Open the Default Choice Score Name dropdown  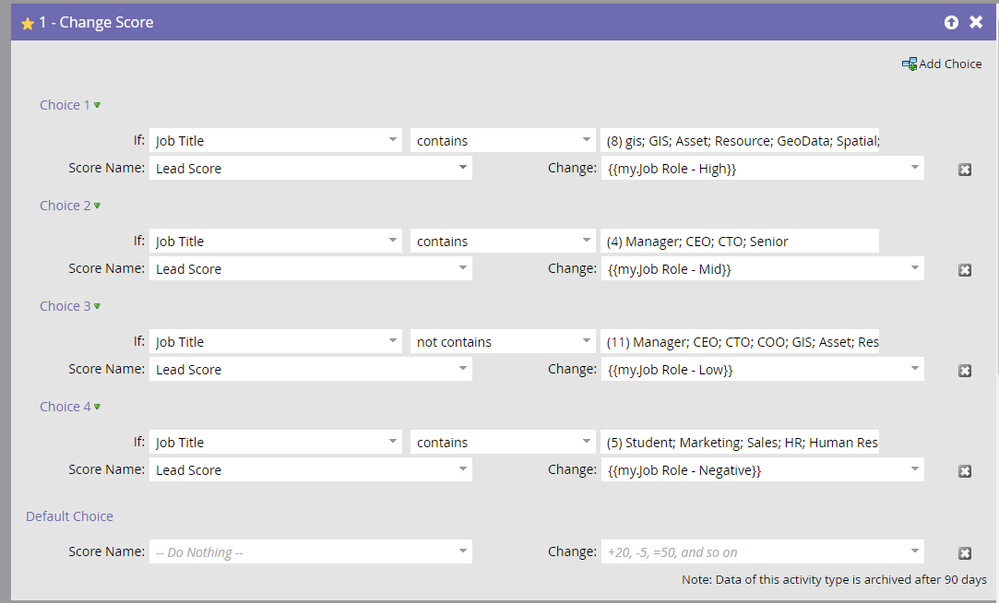[463, 551]
